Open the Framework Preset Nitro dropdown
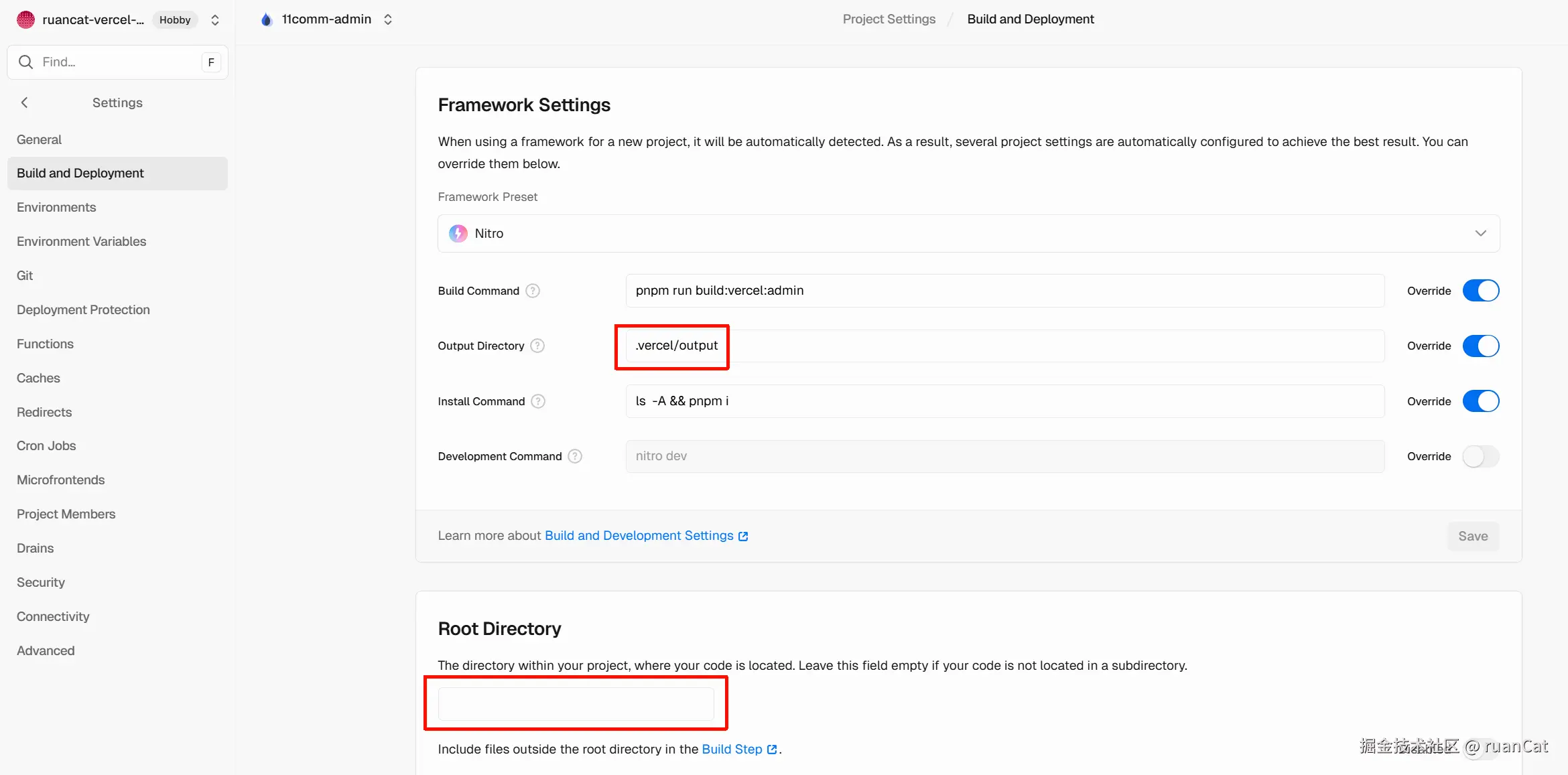 (x=968, y=233)
